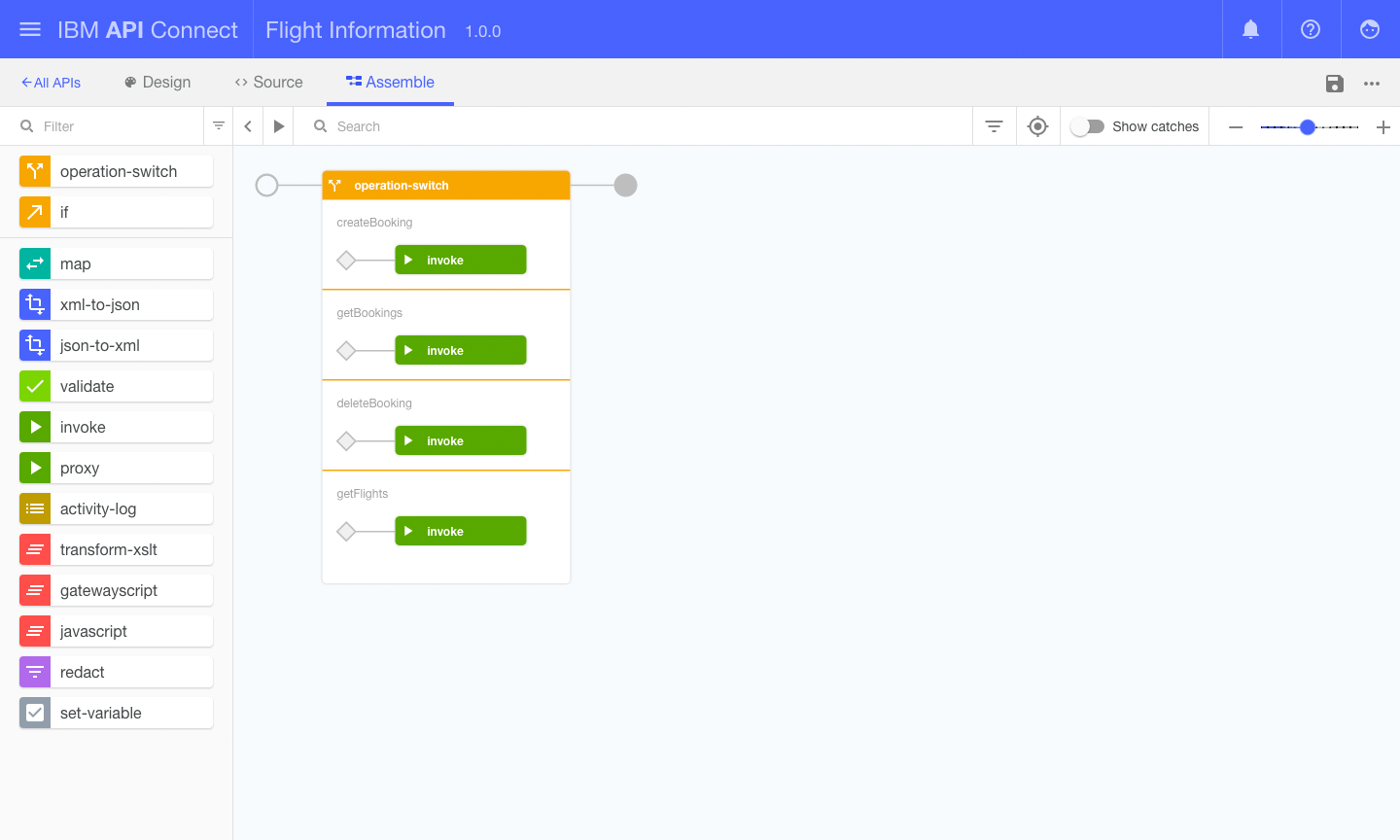This screenshot has width=1400, height=840.
Task: Click invoke under the createBooking case
Action: [461, 260]
